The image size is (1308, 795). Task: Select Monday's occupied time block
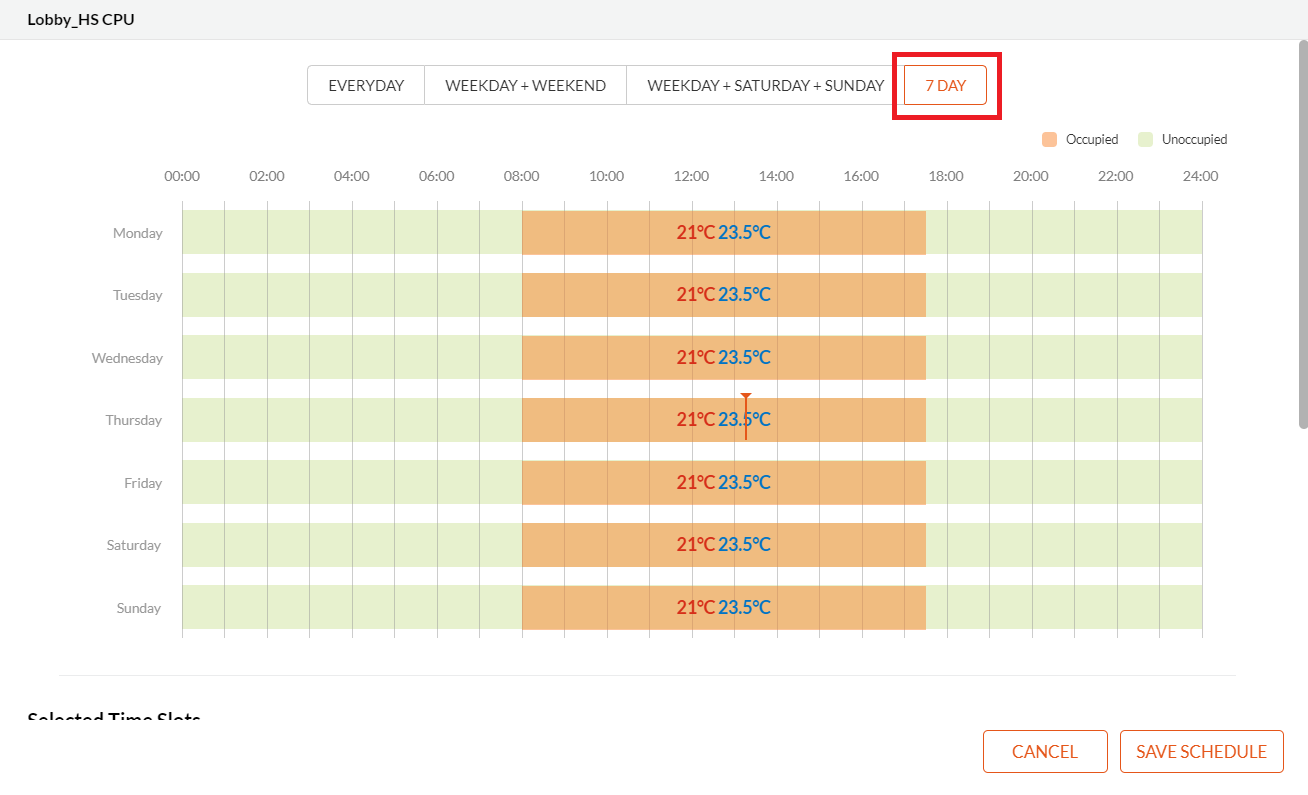(x=724, y=232)
